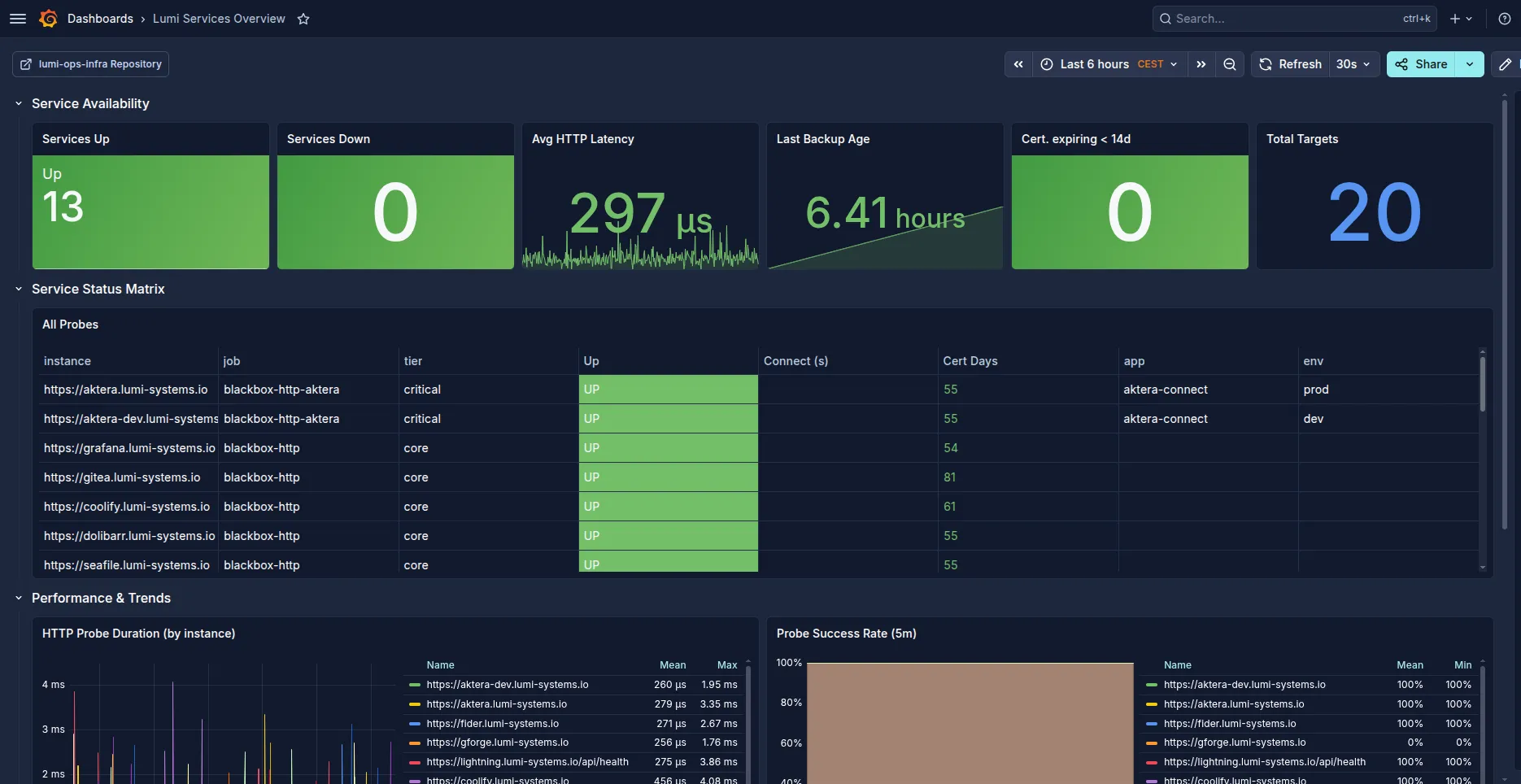Click Cert Days value 61

tap(950, 507)
